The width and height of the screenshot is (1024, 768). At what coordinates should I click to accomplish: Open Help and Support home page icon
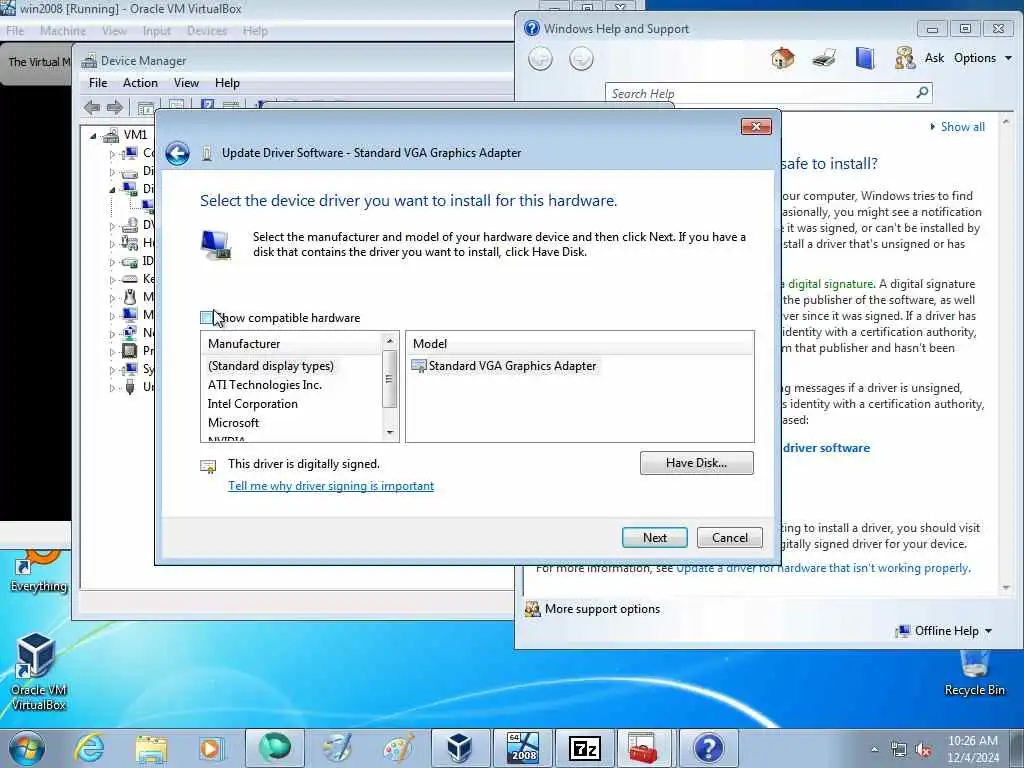(x=782, y=58)
